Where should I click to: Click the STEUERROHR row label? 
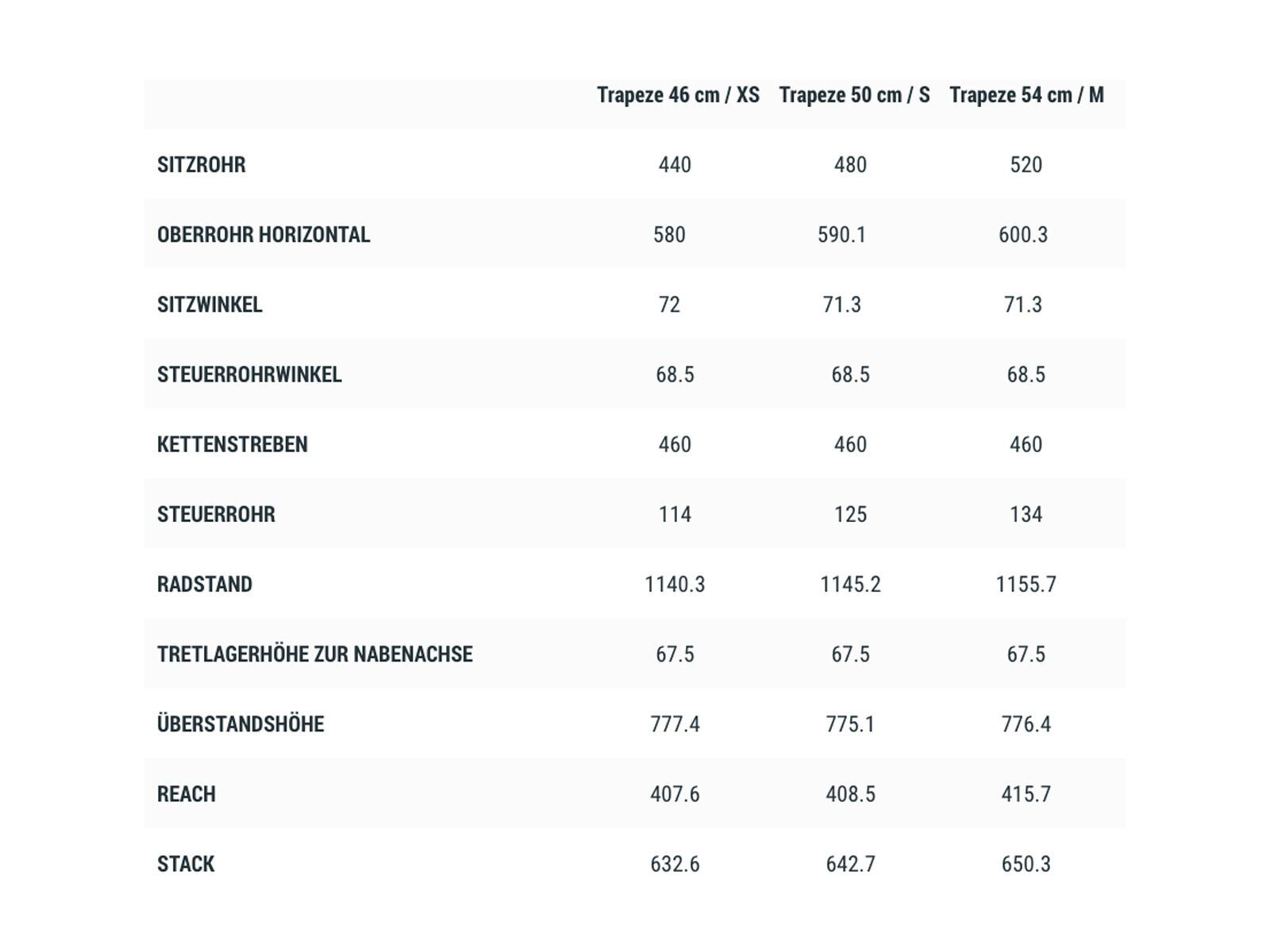(x=216, y=514)
